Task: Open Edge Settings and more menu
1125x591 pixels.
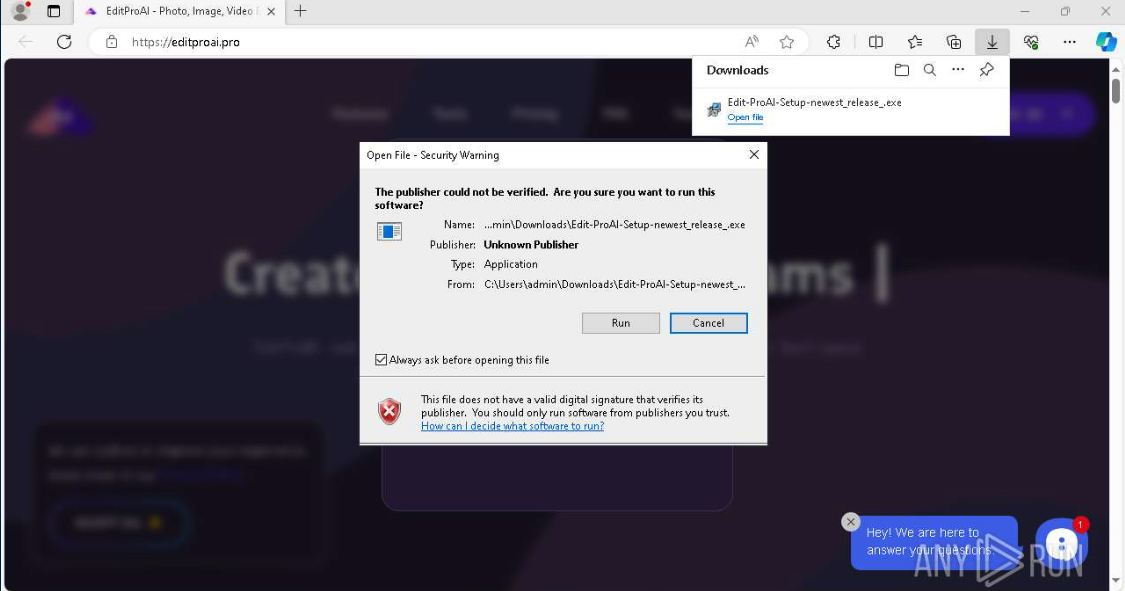Action: click(1070, 42)
